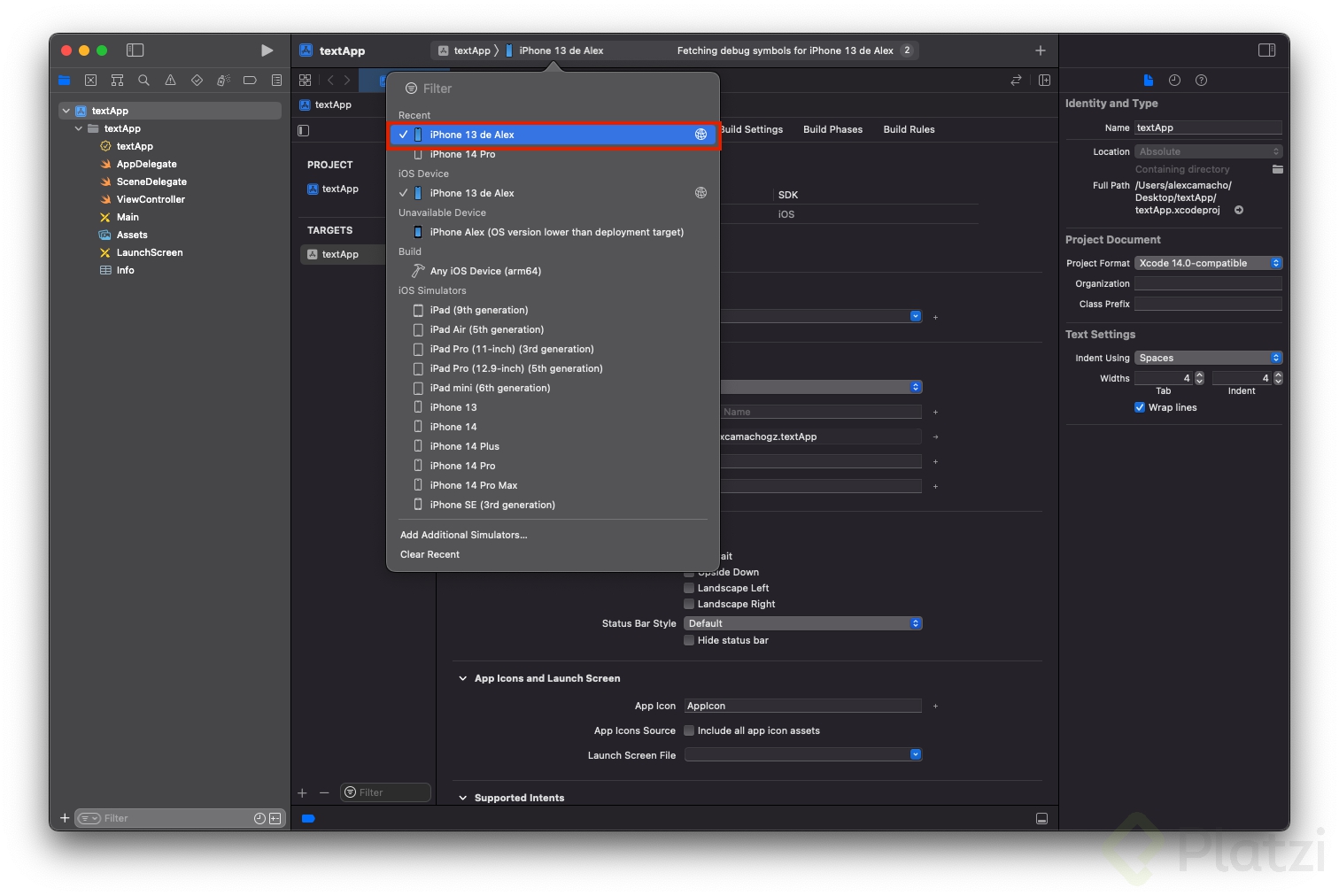The height and width of the screenshot is (896, 1339).
Task: Select the textApp target in TARGETS
Action: point(342,254)
